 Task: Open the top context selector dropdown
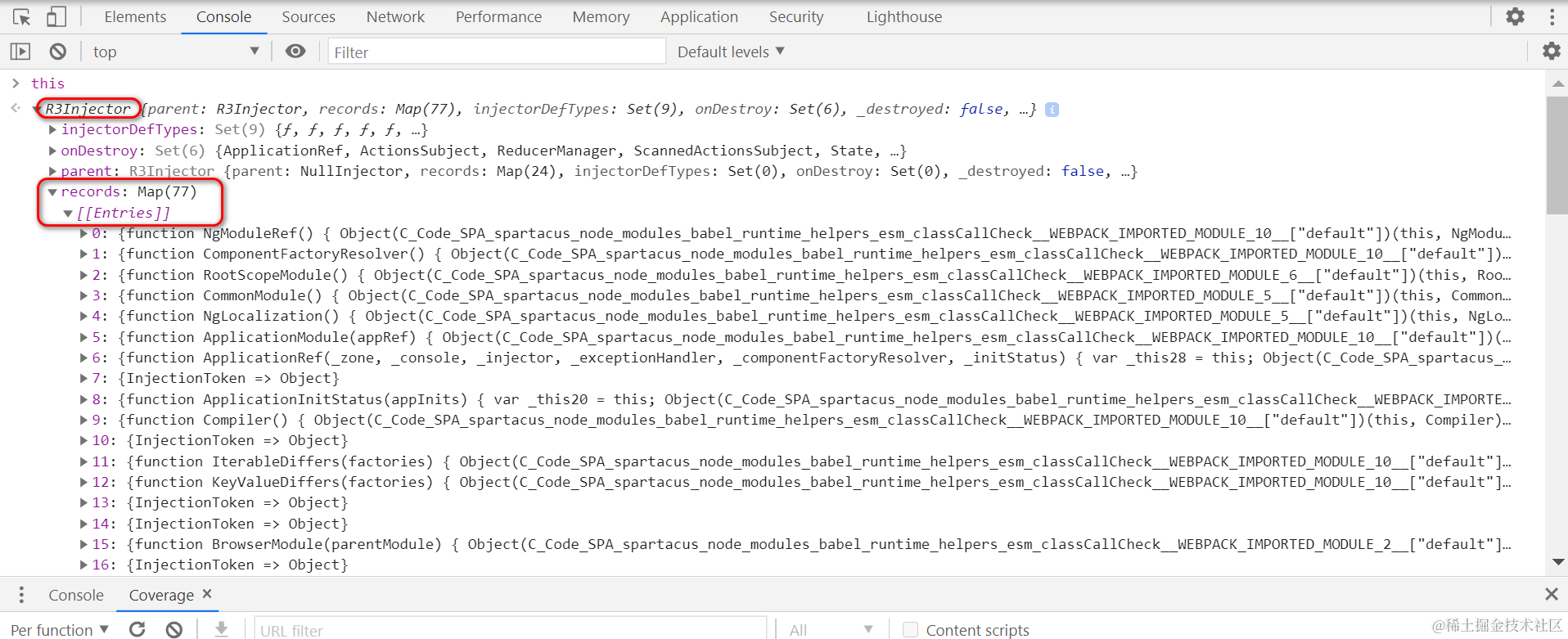(x=176, y=52)
